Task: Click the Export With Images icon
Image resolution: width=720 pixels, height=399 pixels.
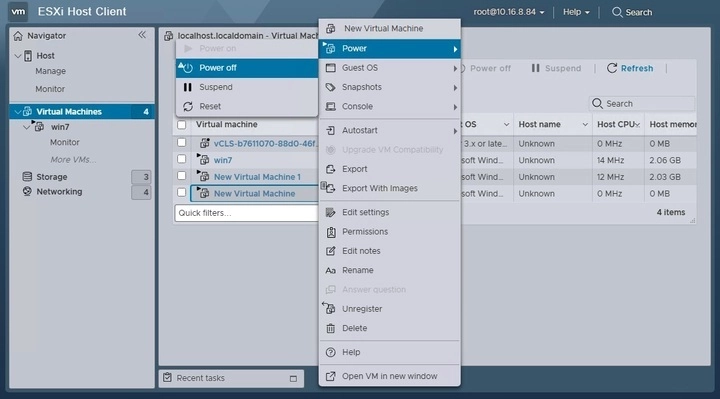Action: 328,187
